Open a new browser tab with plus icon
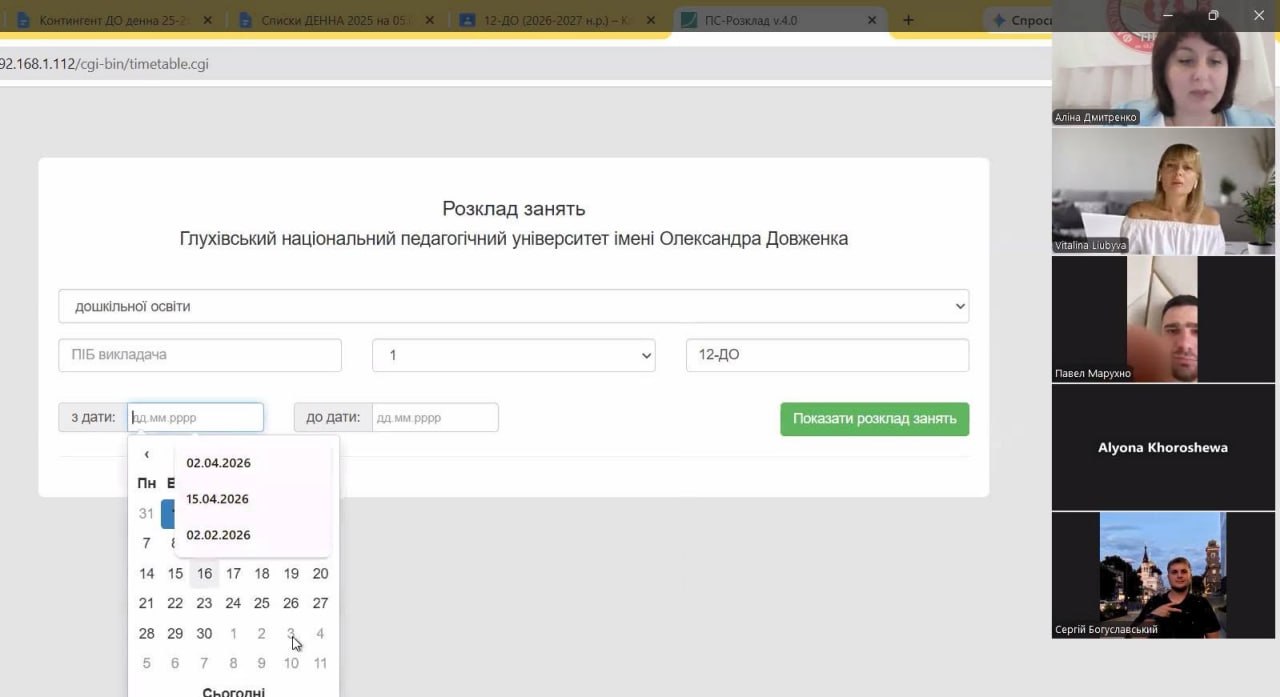Image resolution: width=1280 pixels, height=697 pixels. (x=908, y=20)
